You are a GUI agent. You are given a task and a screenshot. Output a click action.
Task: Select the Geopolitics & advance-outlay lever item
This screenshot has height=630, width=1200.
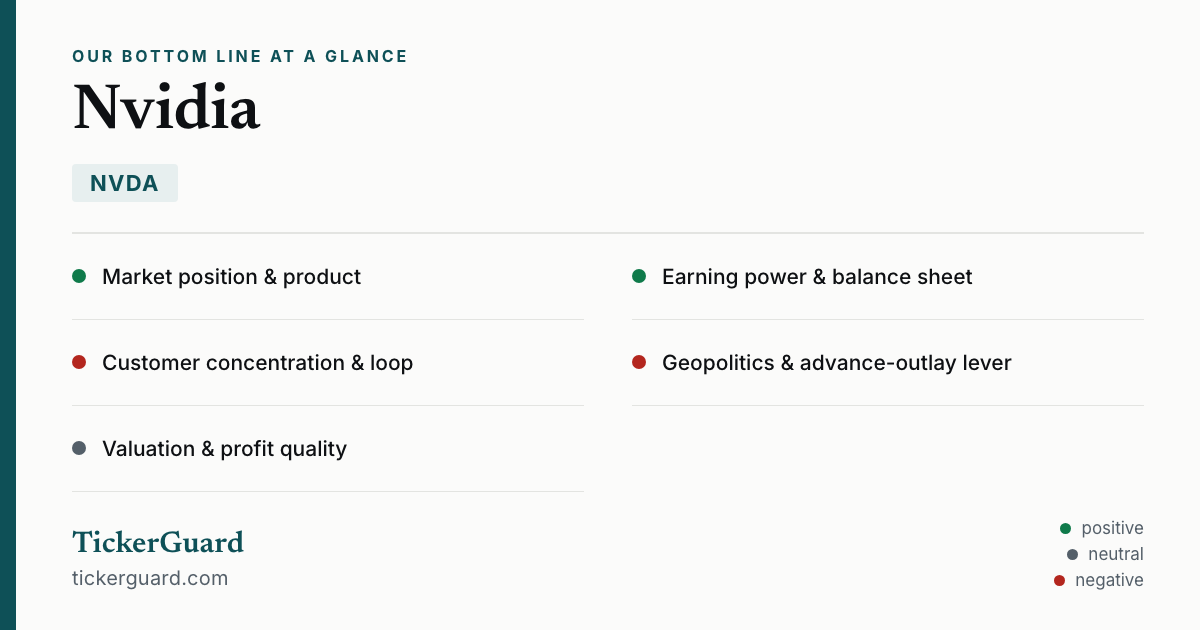coord(888,363)
